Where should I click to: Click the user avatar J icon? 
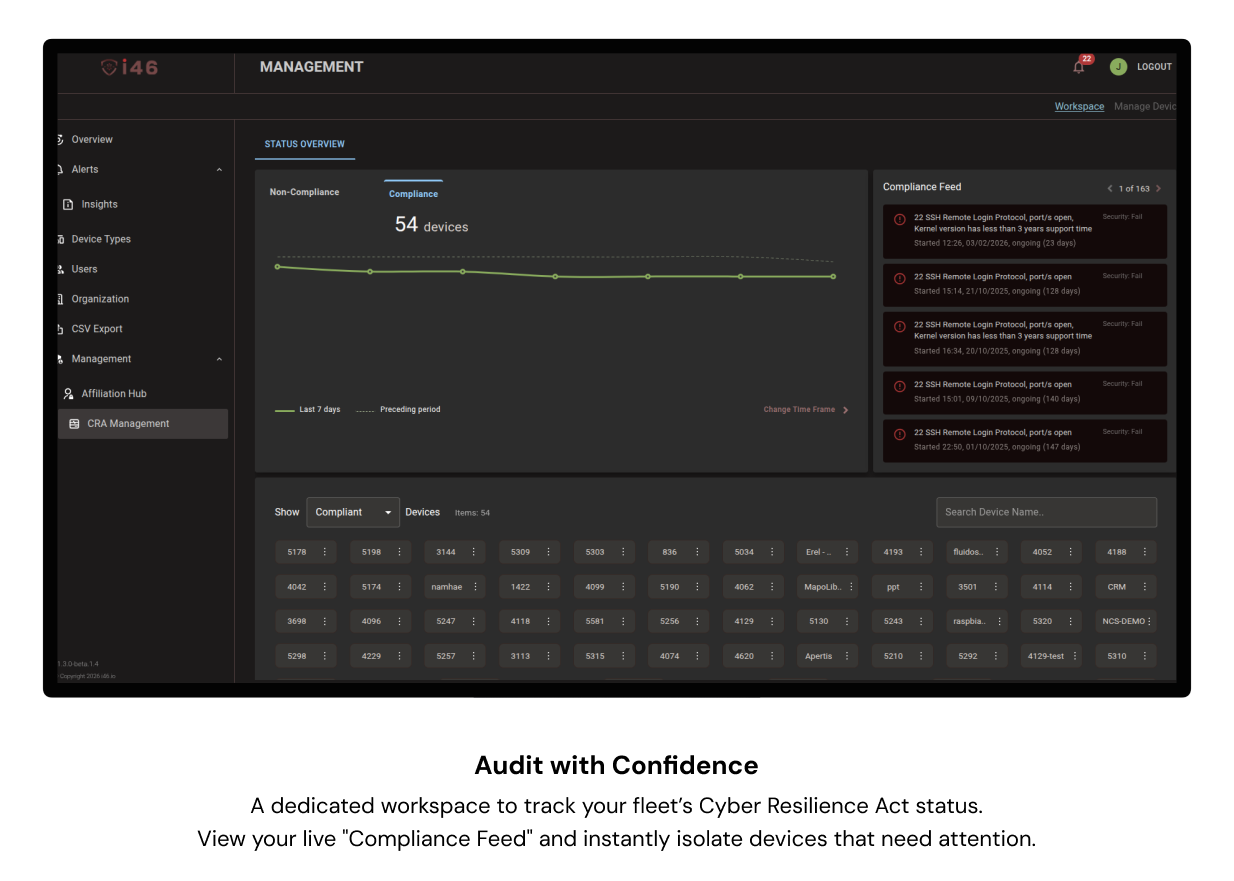1118,67
